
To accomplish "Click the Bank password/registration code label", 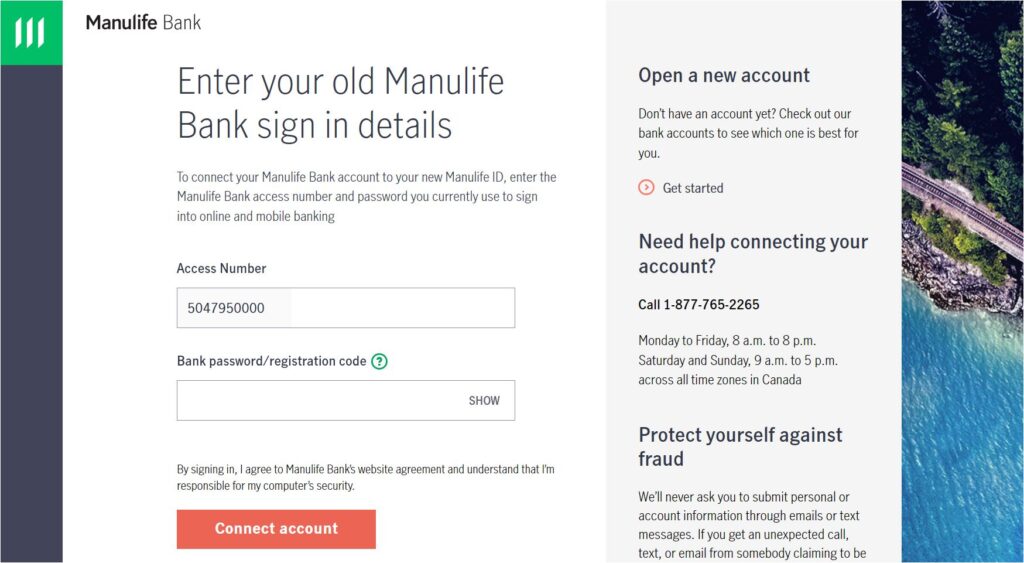I will [271, 361].
